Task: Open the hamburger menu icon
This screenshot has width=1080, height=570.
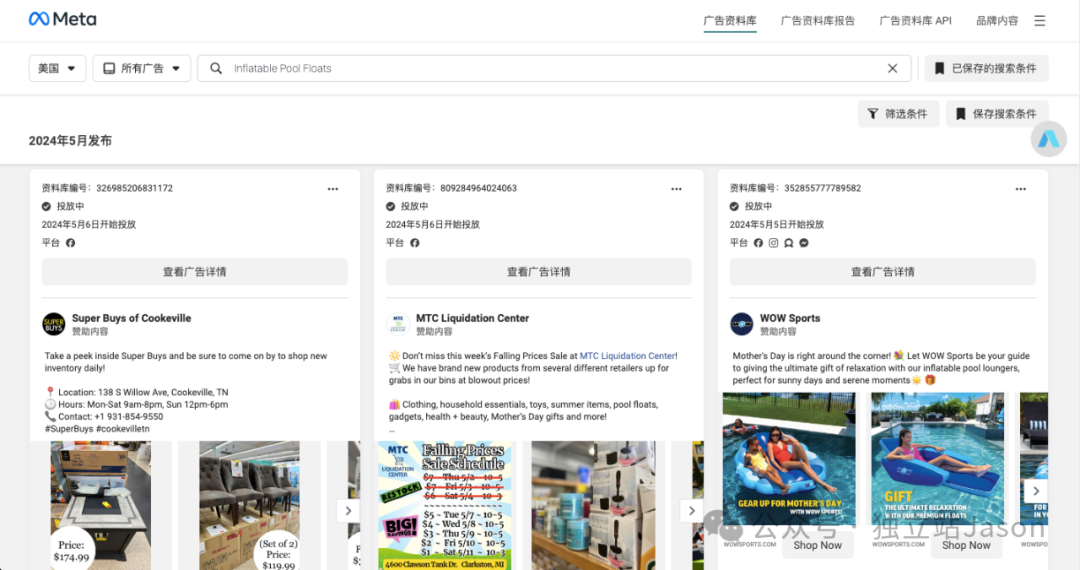Action: tap(1039, 21)
